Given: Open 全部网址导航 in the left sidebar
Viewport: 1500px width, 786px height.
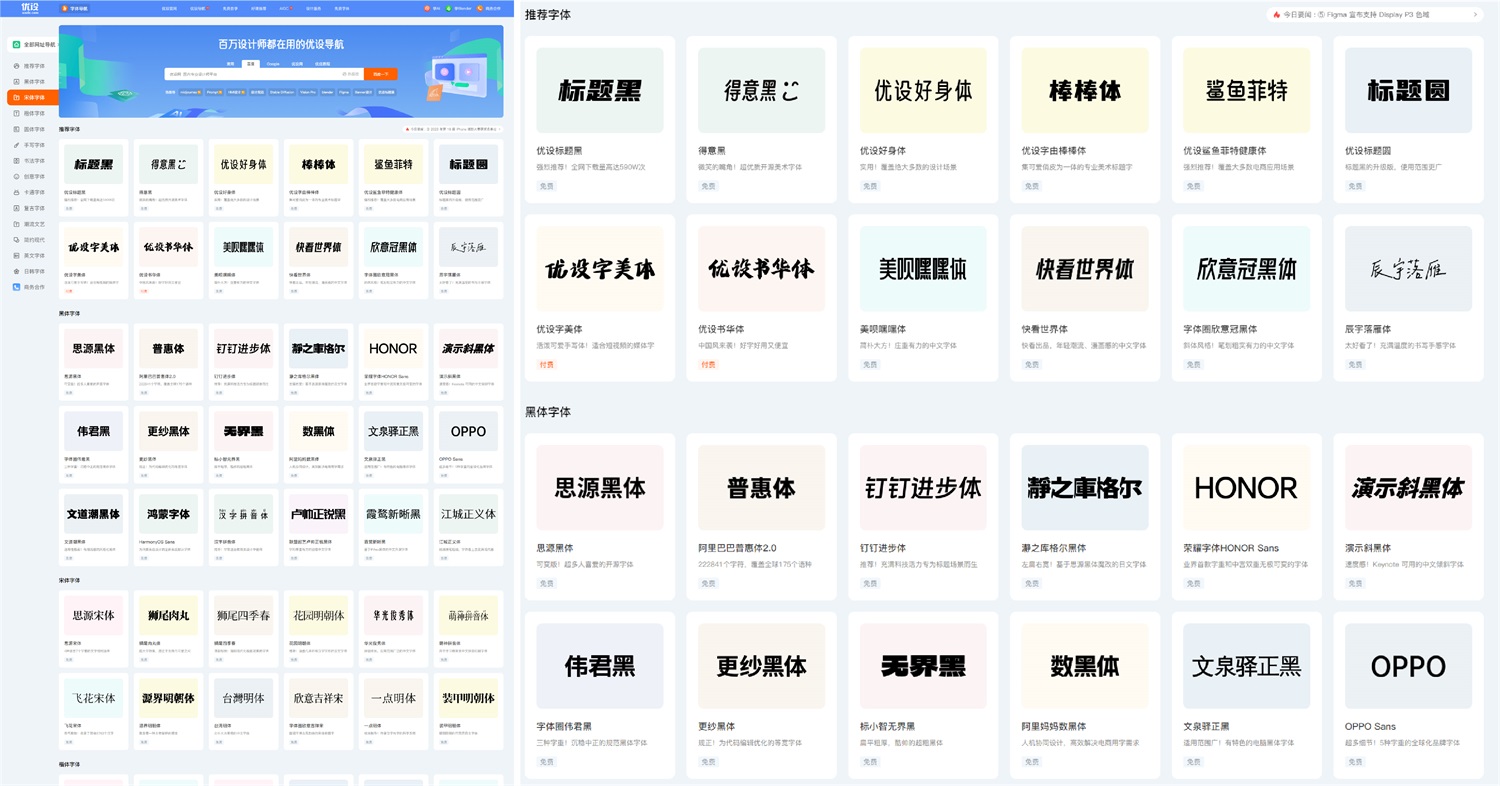Looking at the screenshot, I should [x=33, y=45].
